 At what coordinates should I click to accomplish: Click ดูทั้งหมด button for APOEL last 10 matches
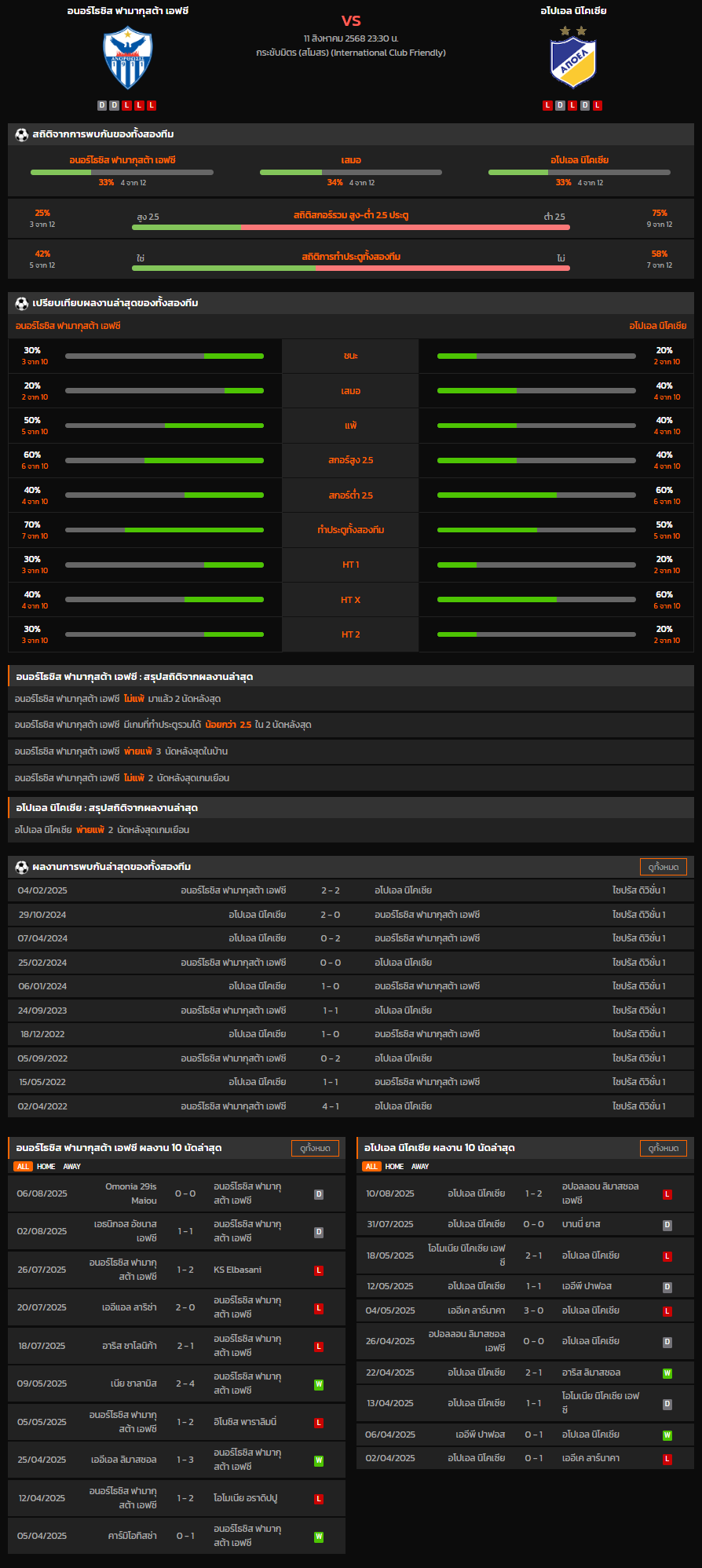click(x=664, y=1148)
